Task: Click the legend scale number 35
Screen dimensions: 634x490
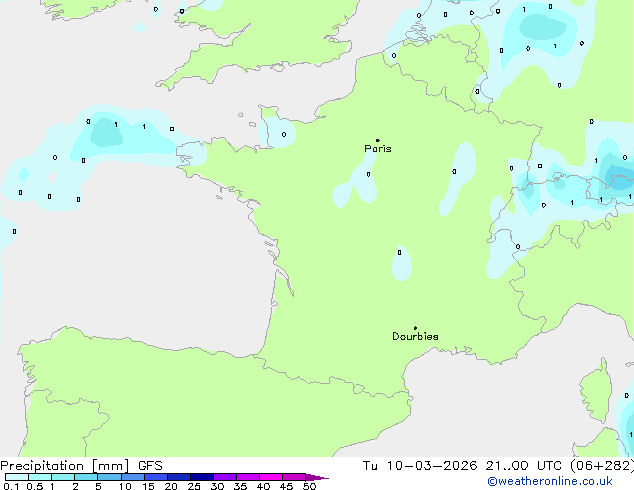Action: click(240, 486)
